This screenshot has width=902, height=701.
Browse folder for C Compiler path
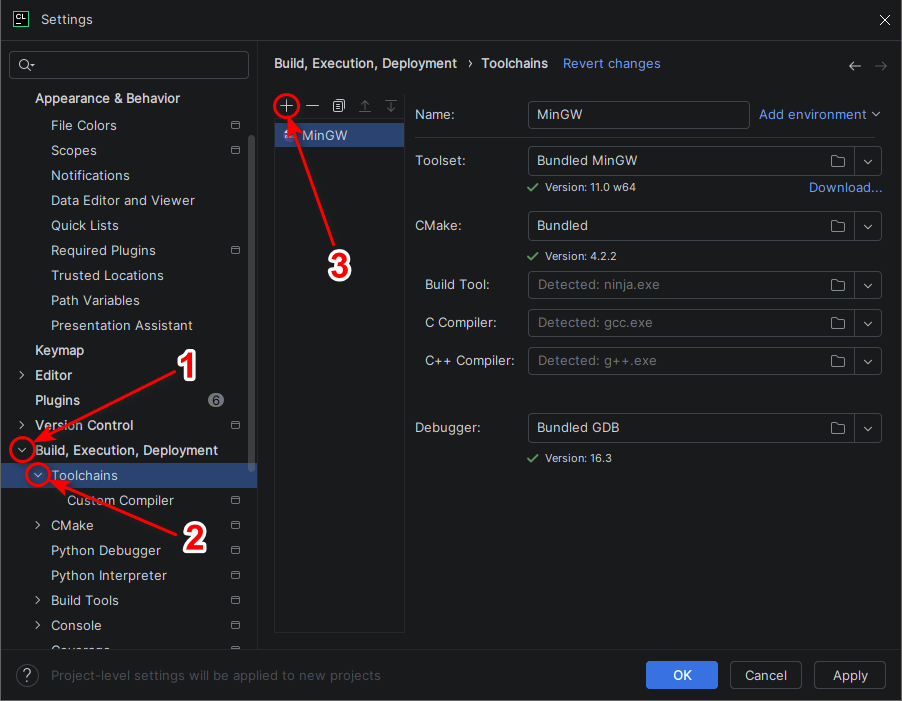838,323
